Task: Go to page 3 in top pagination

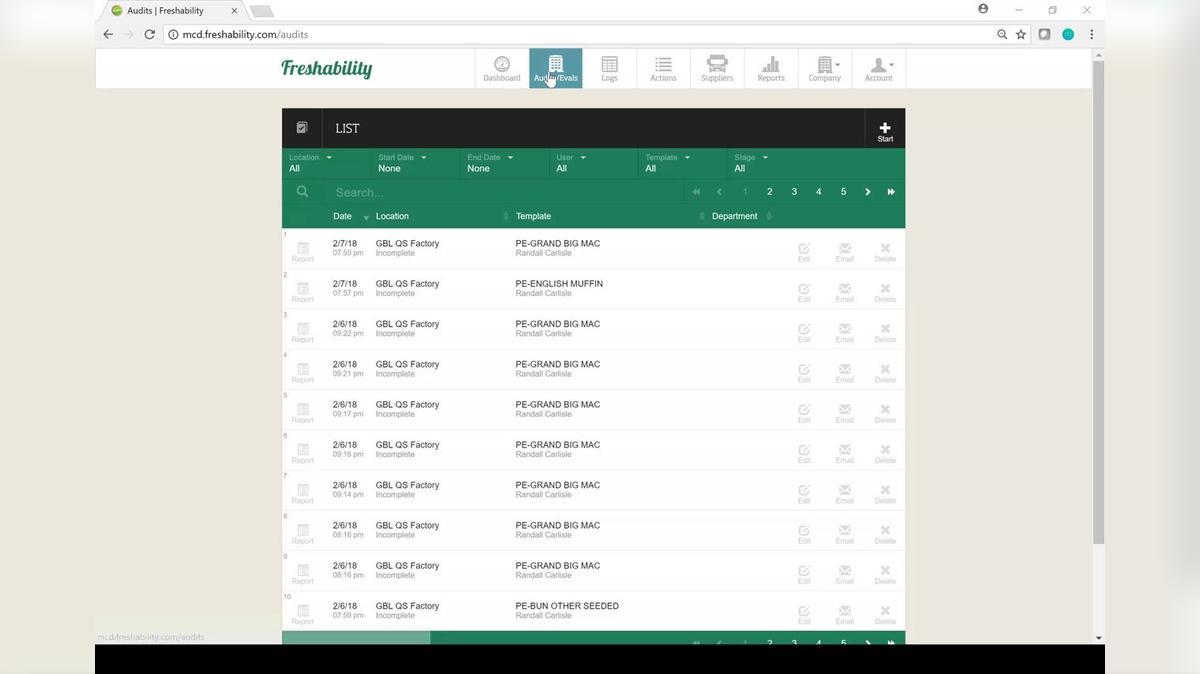Action: pyautogui.click(x=794, y=192)
